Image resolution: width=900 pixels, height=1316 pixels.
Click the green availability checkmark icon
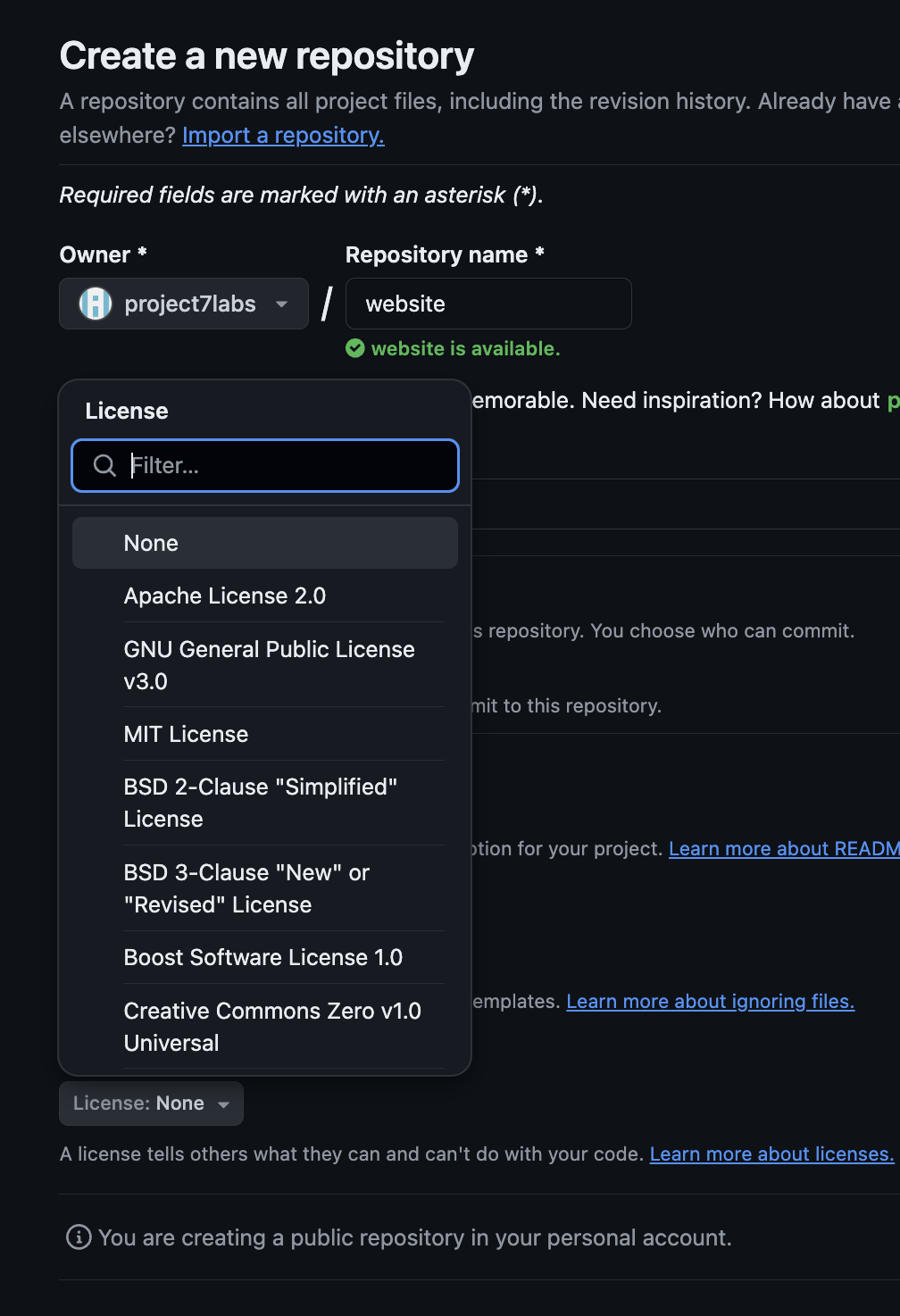click(x=355, y=348)
